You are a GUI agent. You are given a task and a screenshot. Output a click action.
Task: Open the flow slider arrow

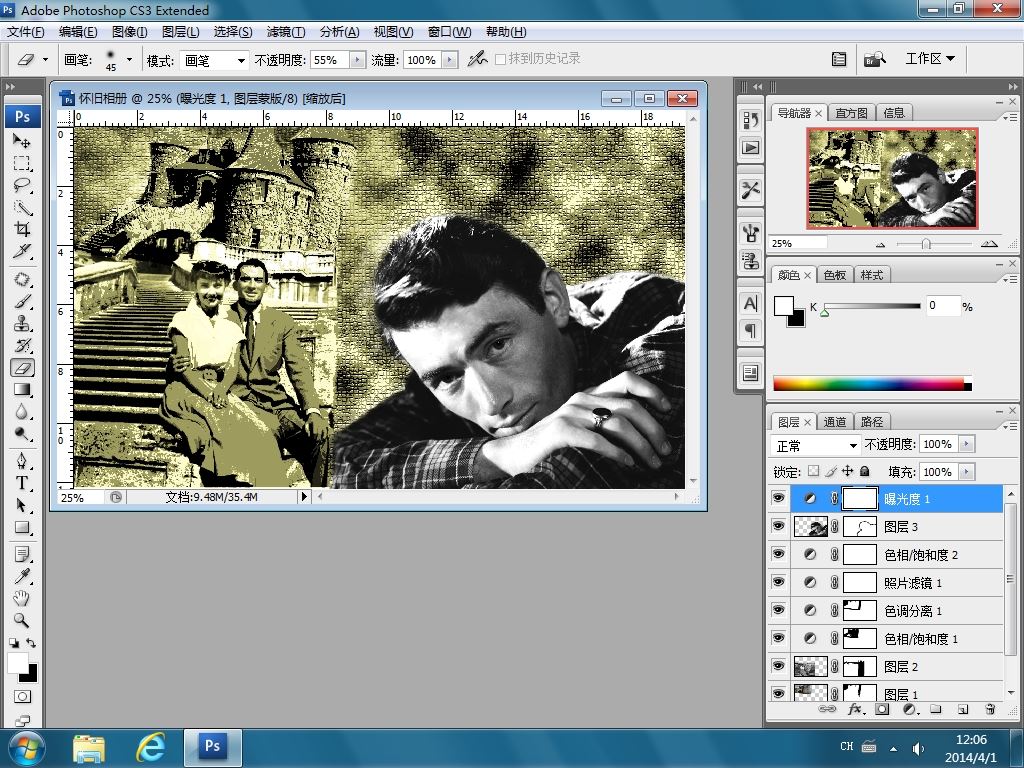pos(449,60)
